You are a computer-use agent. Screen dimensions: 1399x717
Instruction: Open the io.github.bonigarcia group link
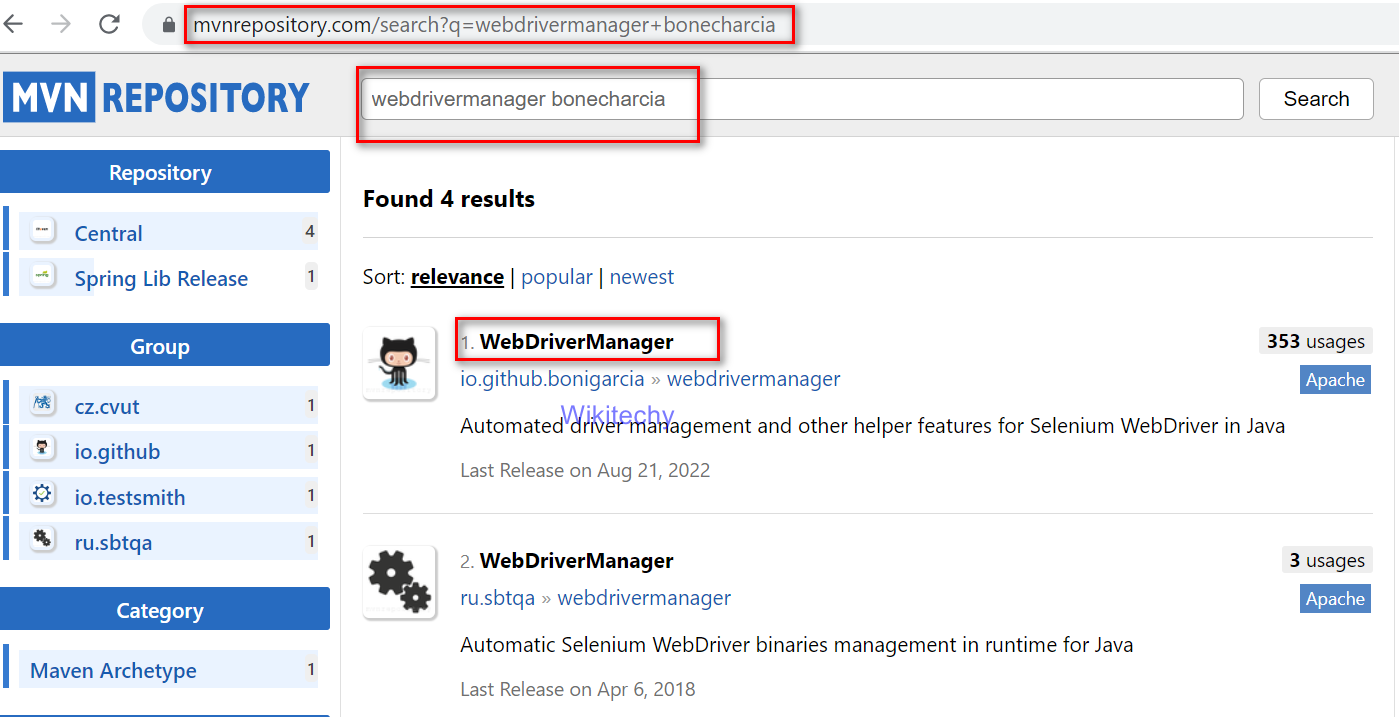coord(552,379)
